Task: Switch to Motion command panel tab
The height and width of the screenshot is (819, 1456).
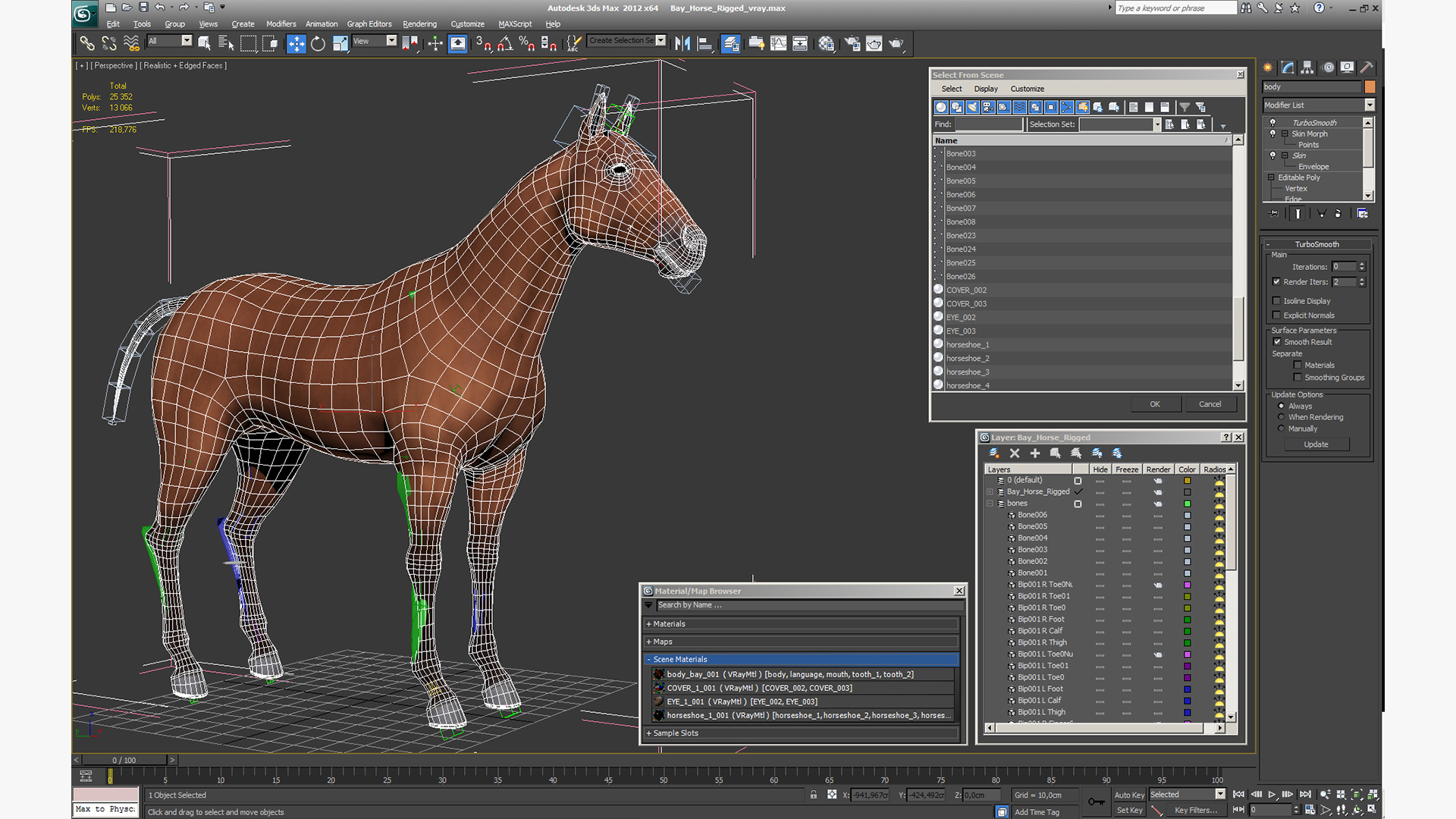Action: click(1328, 67)
